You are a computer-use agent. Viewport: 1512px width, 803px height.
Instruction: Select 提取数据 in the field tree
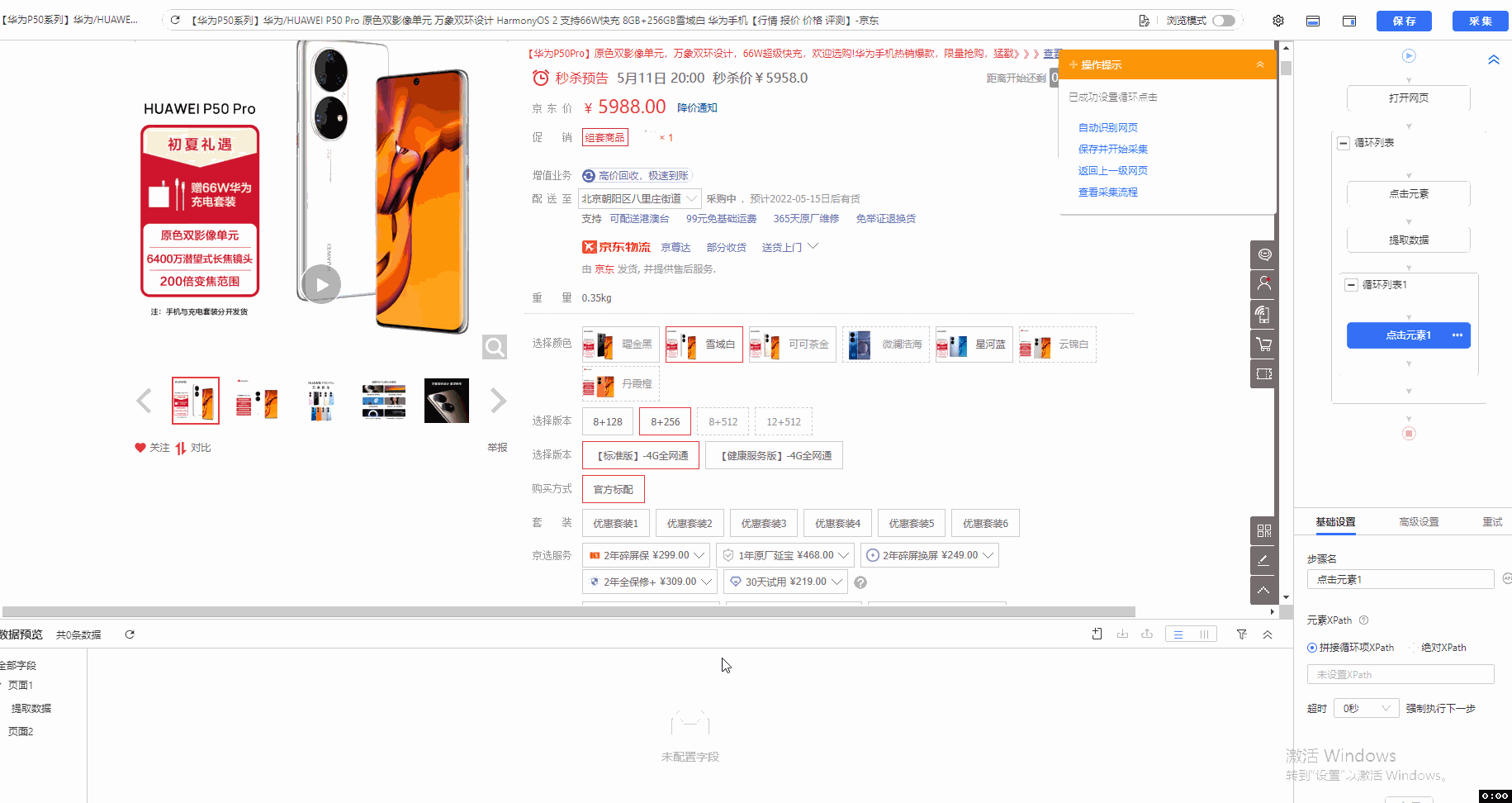point(31,709)
